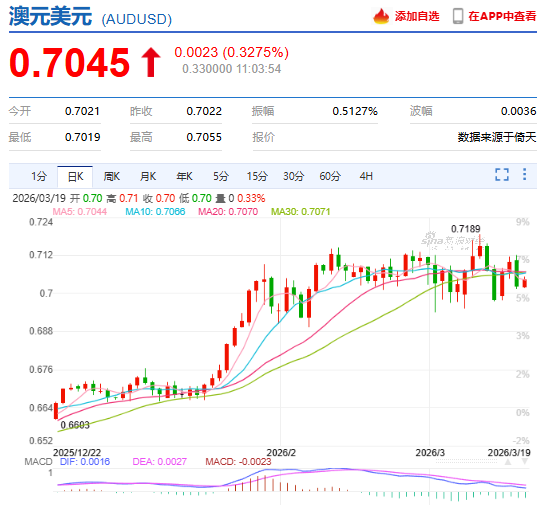Click the MA20: 0.7070 legend
This screenshot has height=505, width=542.
tap(228, 212)
